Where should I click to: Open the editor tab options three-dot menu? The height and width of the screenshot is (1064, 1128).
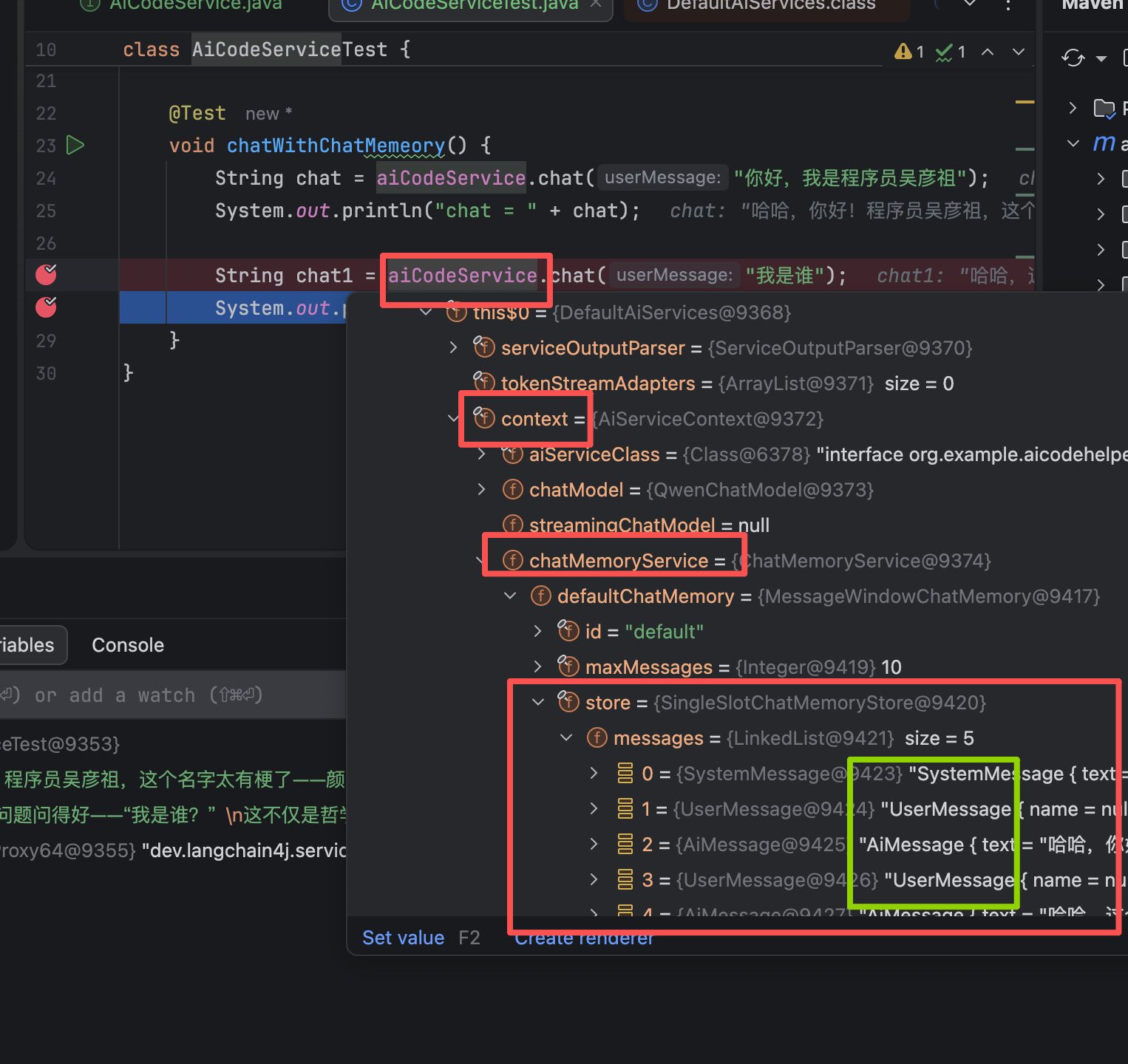pos(1008,4)
